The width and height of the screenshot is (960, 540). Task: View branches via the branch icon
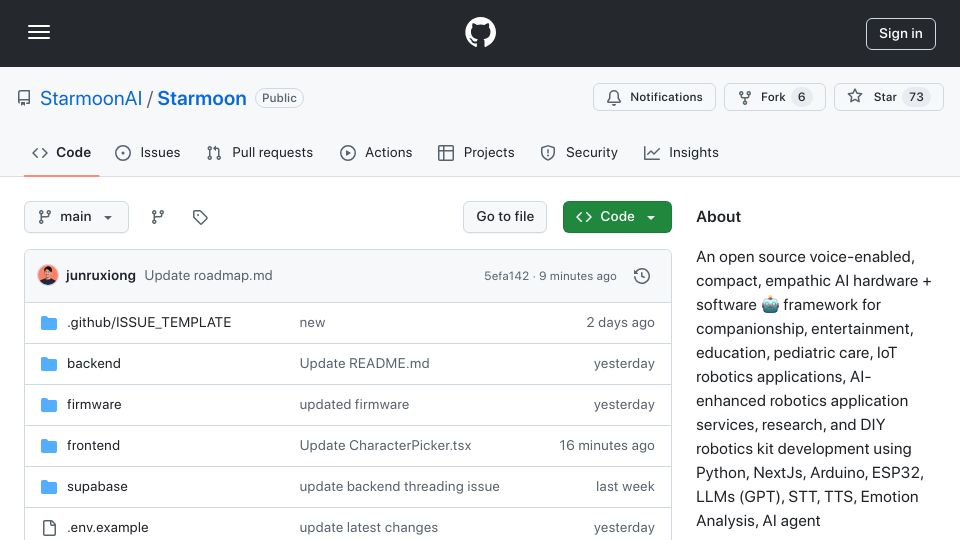click(x=158, y=217)
